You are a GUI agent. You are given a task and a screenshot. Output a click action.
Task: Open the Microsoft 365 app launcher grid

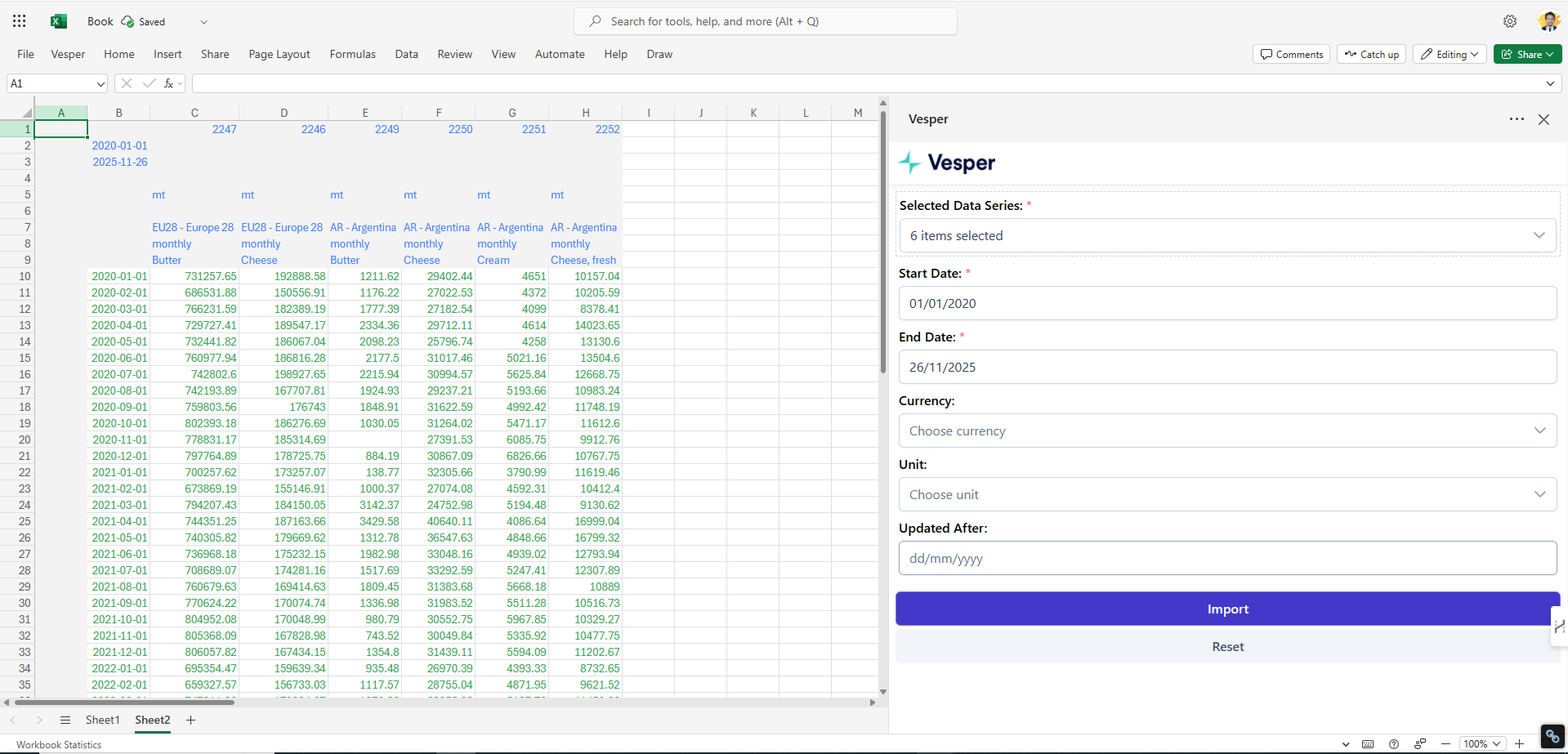click(18, 20)
